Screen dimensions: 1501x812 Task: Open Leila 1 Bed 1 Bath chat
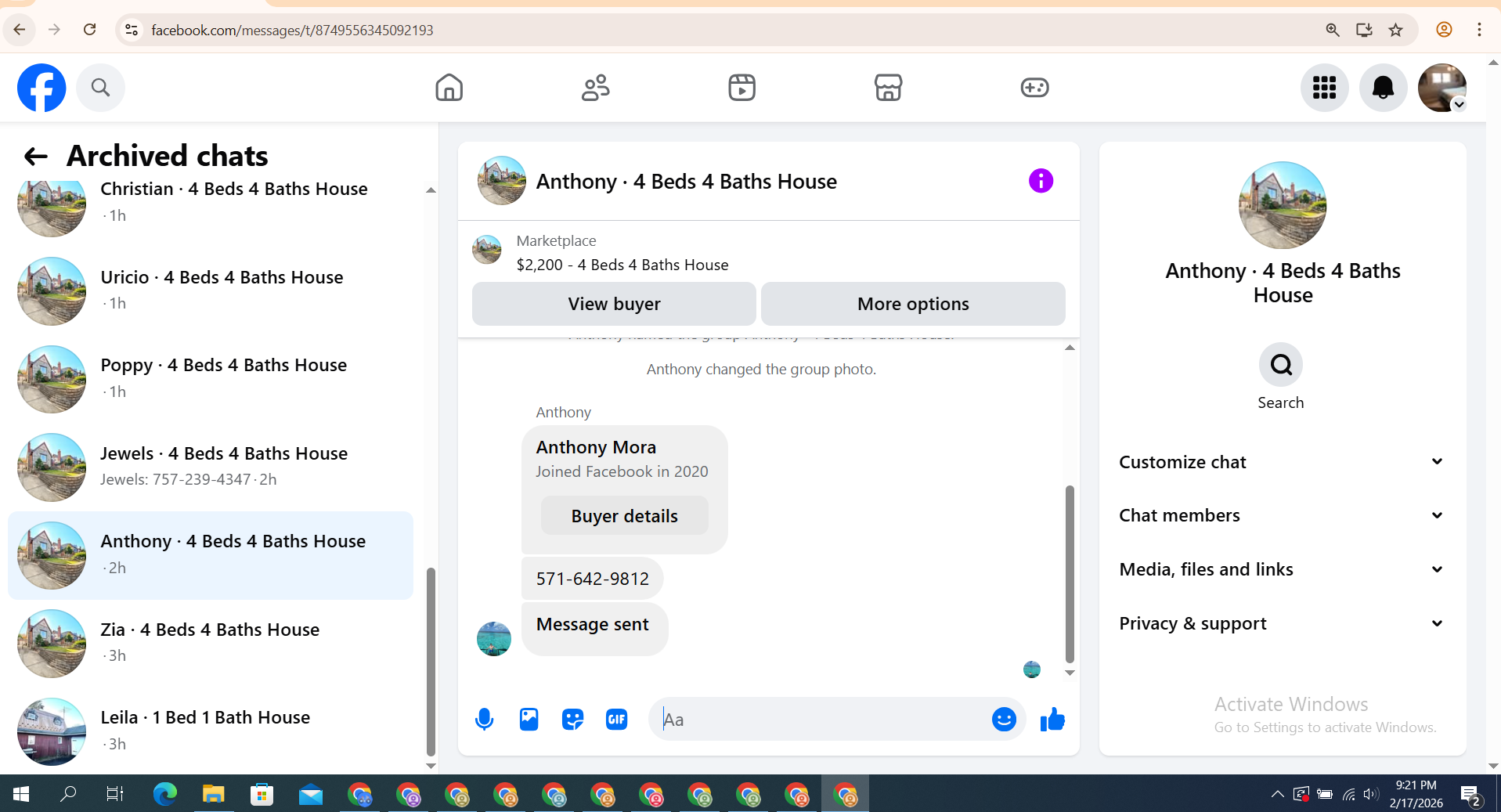211,731
